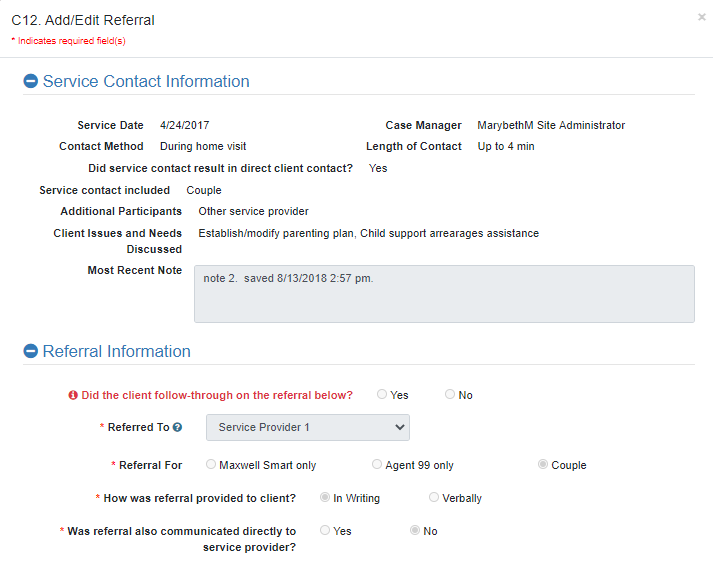The image size is (713, 562).
Task: Click the Referred To field label
Action: coord(138,428)
